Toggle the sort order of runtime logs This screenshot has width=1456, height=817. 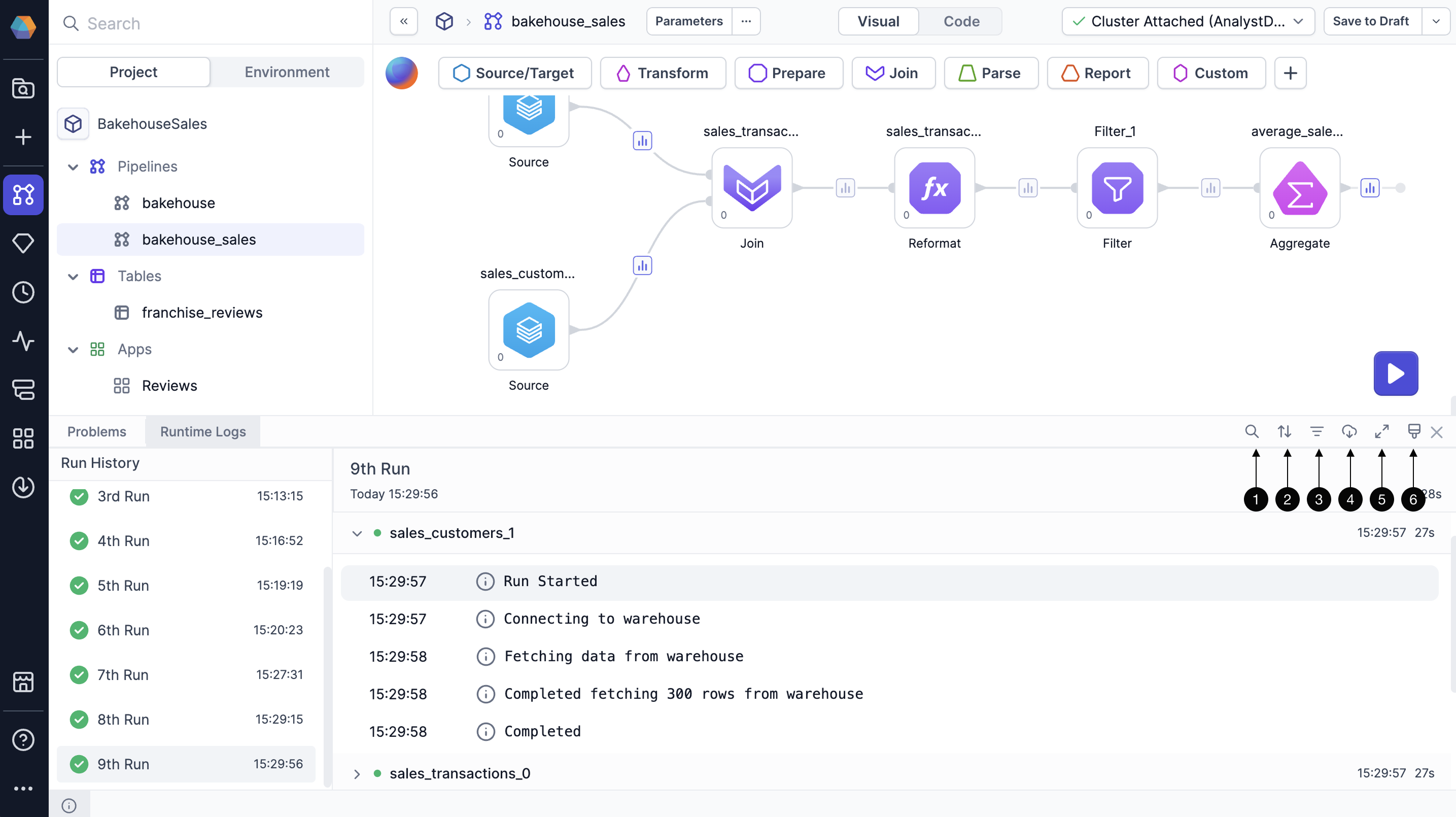[x=1284, y=431]
